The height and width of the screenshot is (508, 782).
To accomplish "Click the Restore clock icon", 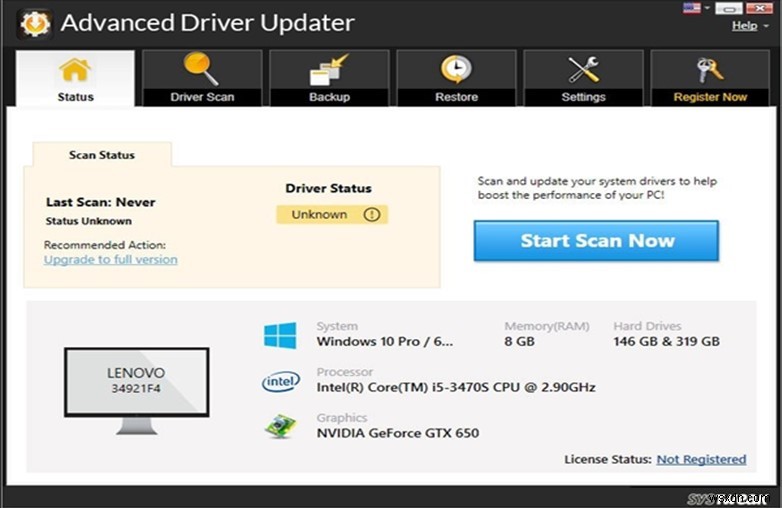I will click(x=456, y=70).
